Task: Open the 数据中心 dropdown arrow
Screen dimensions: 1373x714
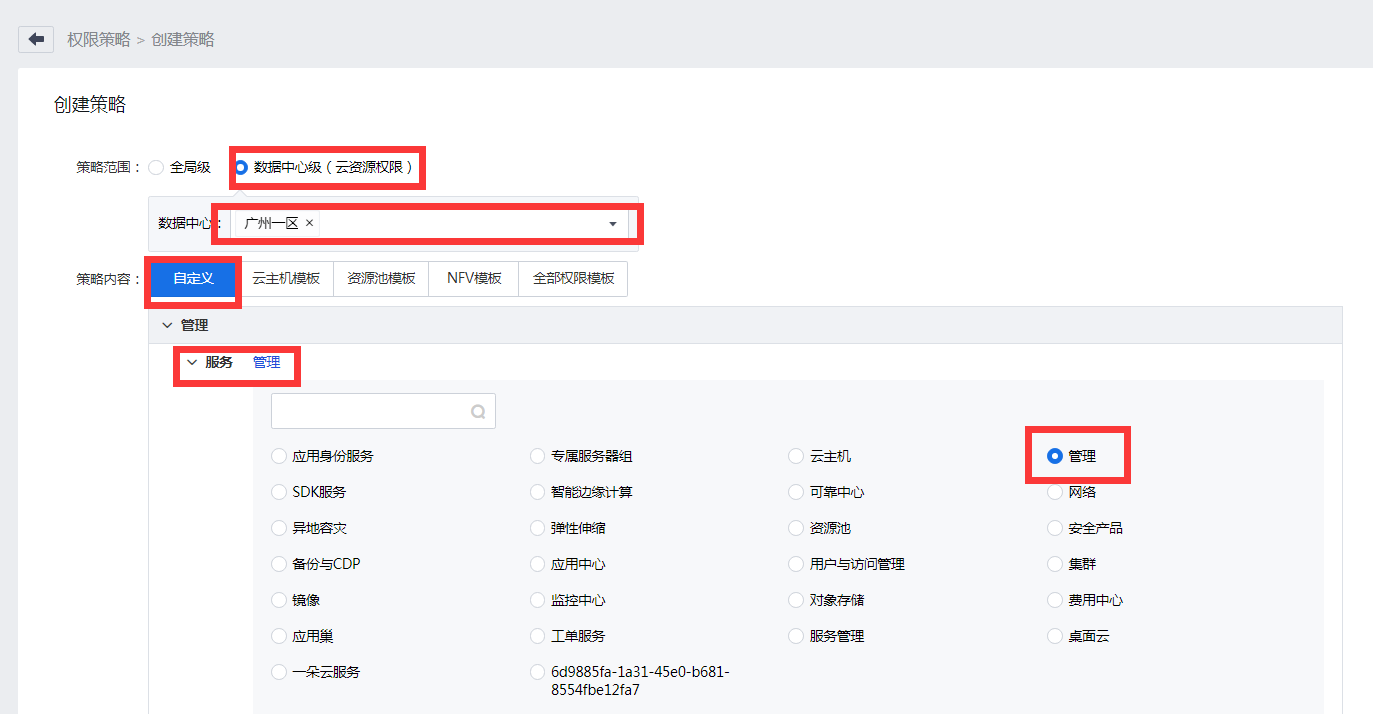Action: pos(613,224)
